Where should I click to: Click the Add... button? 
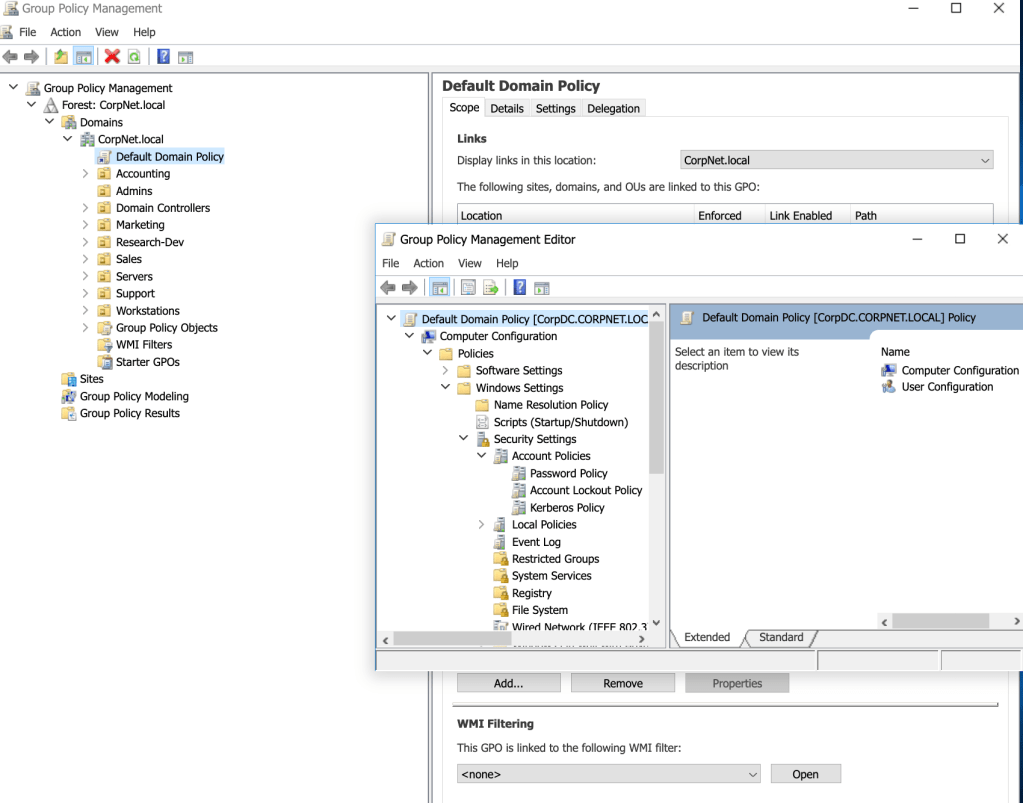[x=508, y=683]
